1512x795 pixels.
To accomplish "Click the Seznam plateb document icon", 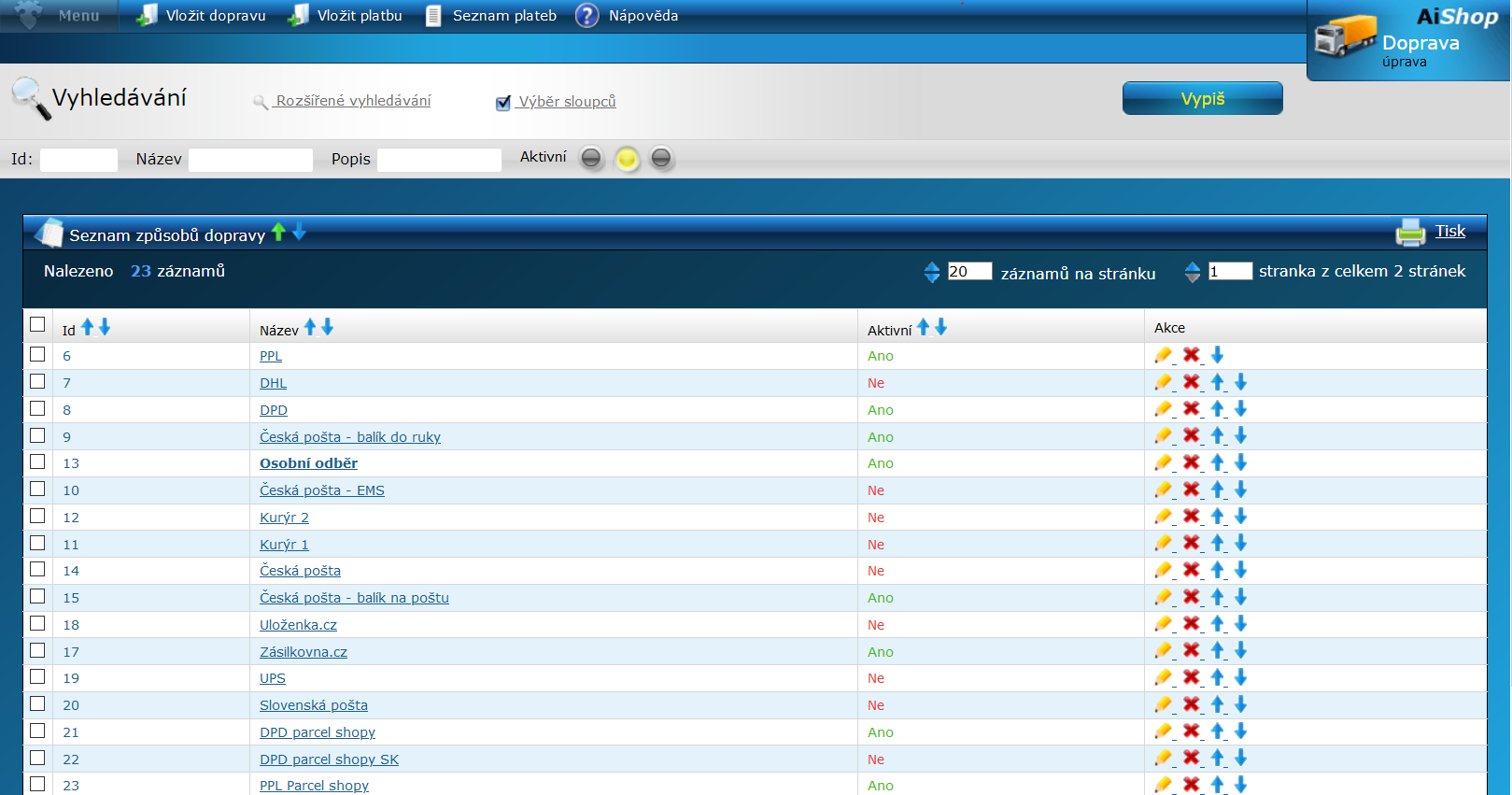I will tap(433, 16).
